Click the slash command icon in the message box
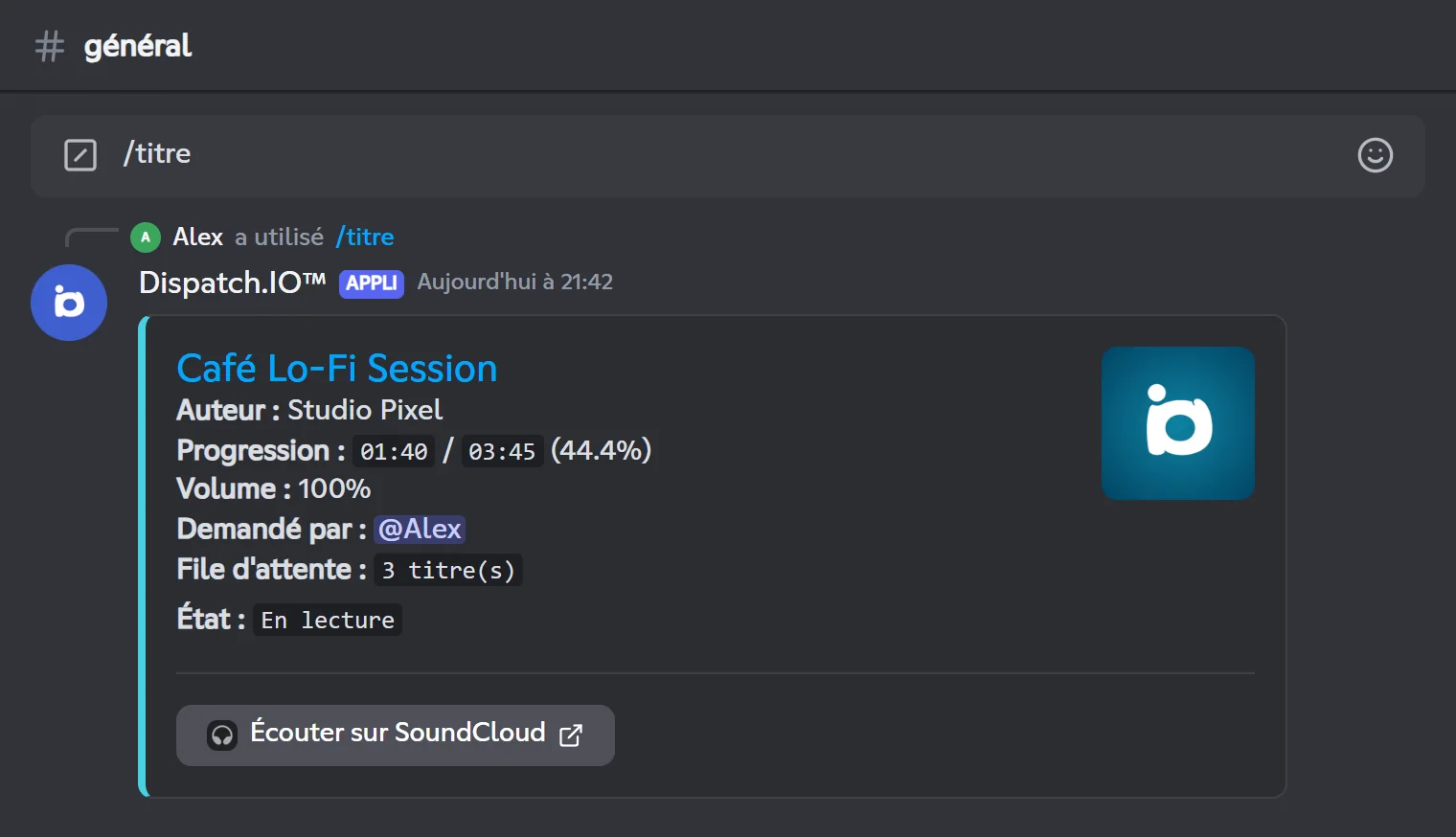The height and width of the screenshot is (837, 1456). click(x=80, y=155)
